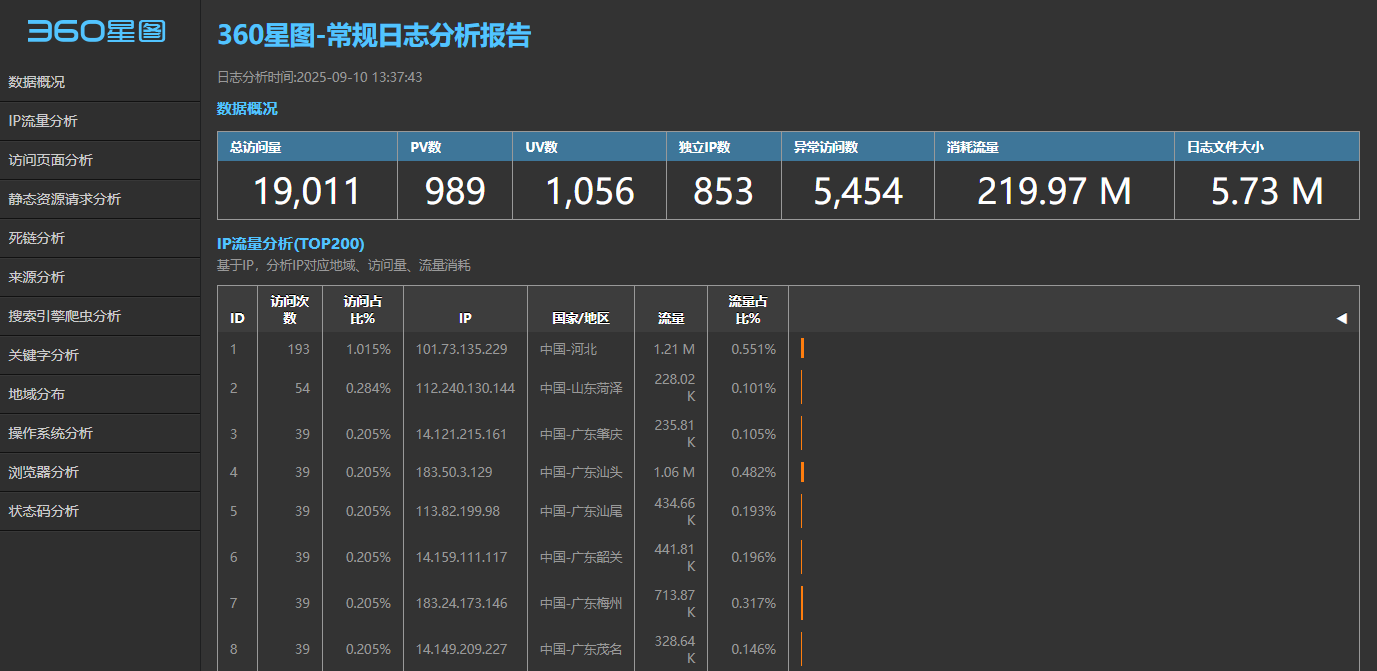
Task: Click region cell 中国-广东肇庆
Action: tap(581, 434)
